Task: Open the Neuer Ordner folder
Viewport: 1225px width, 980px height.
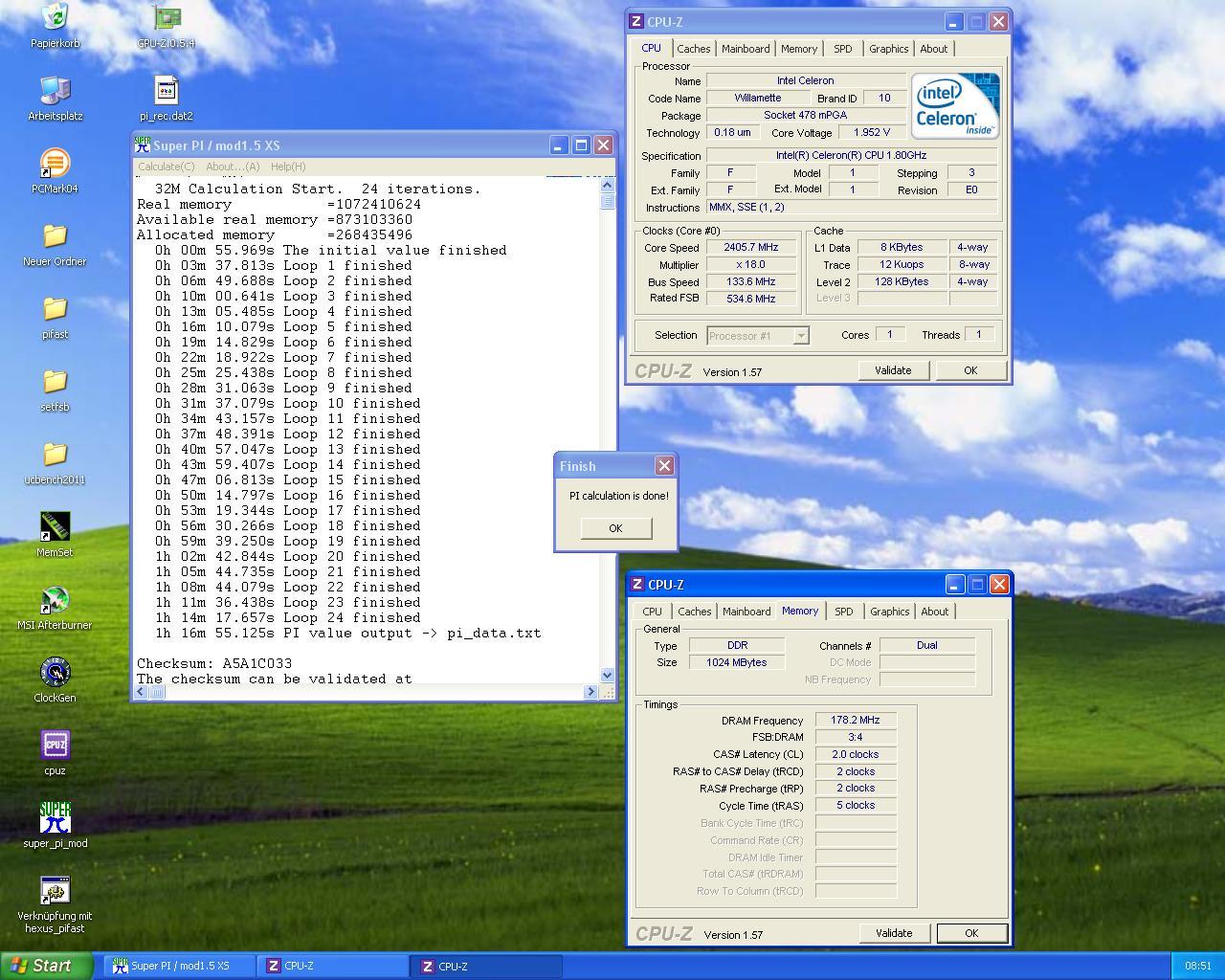Action: pyautogui.click(x=55, y=235)
